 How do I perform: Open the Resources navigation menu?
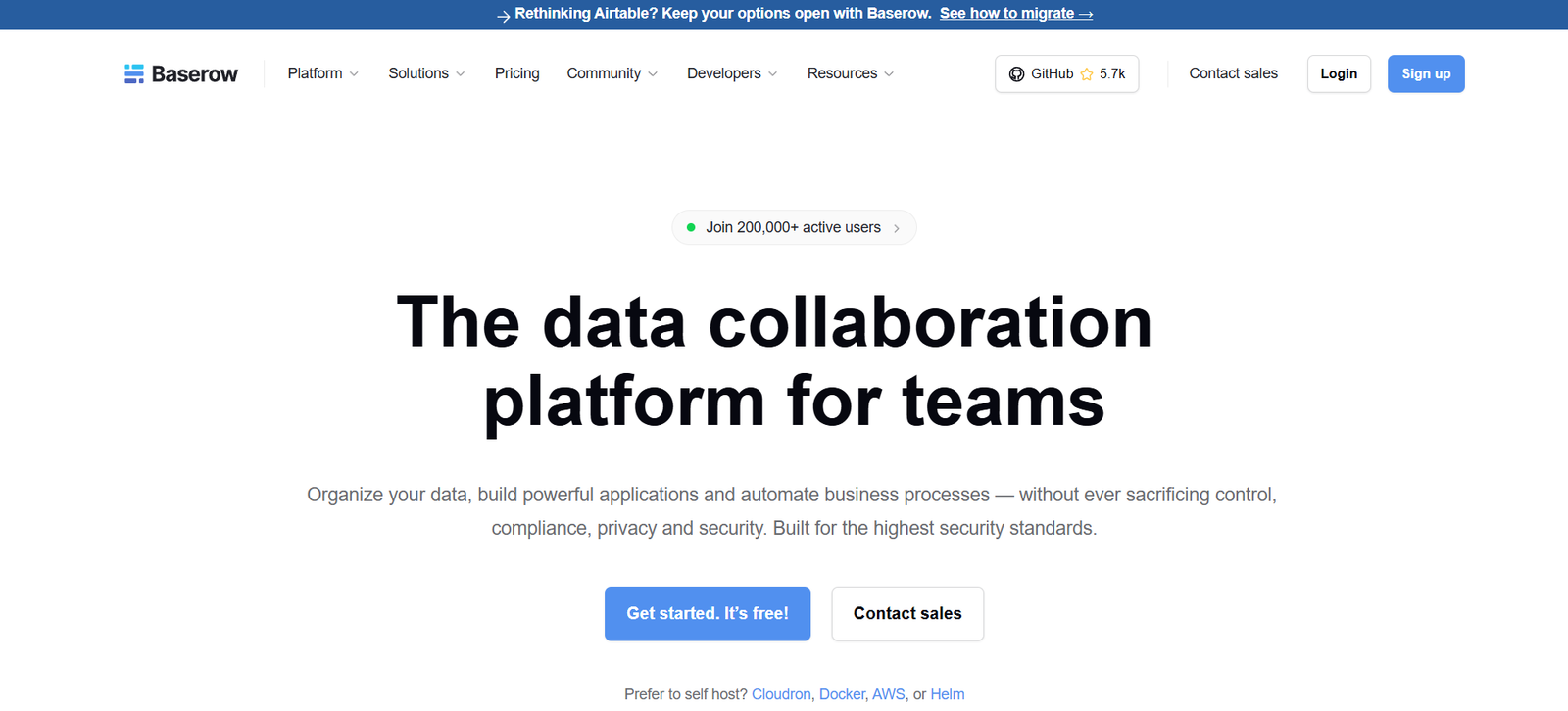(851, 73)
